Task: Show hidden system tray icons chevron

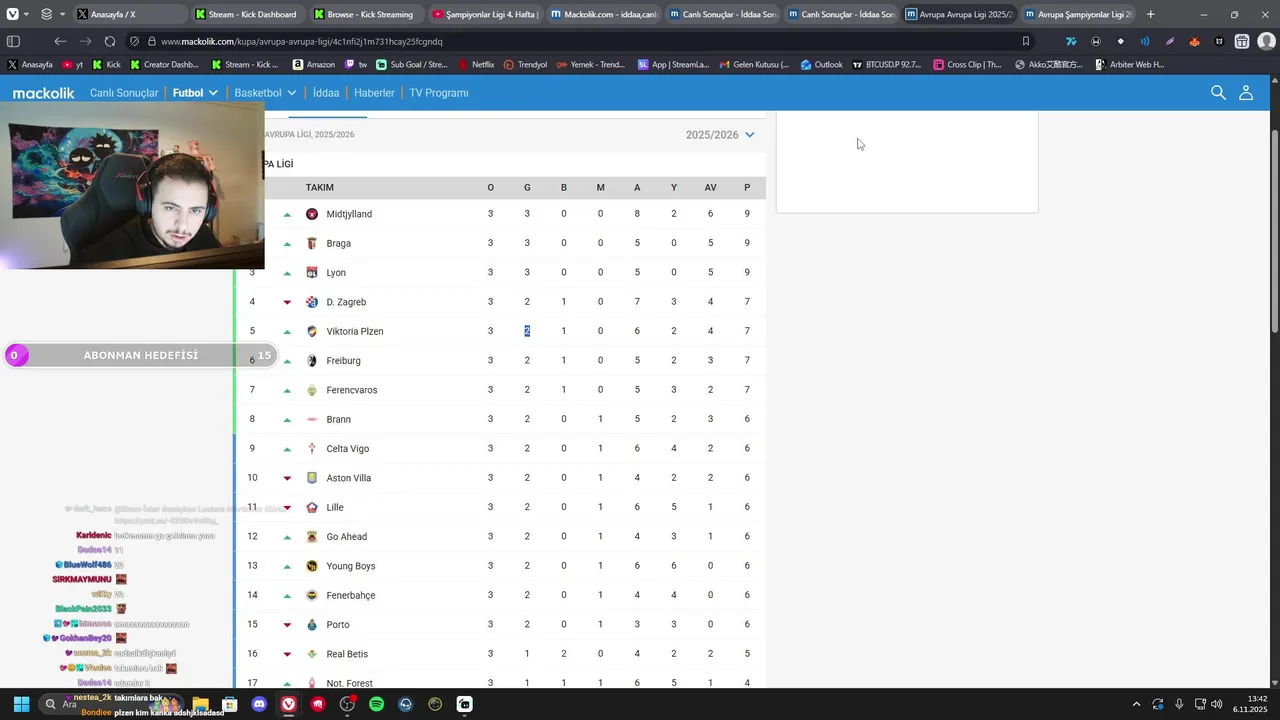Action: [1136, 704]
